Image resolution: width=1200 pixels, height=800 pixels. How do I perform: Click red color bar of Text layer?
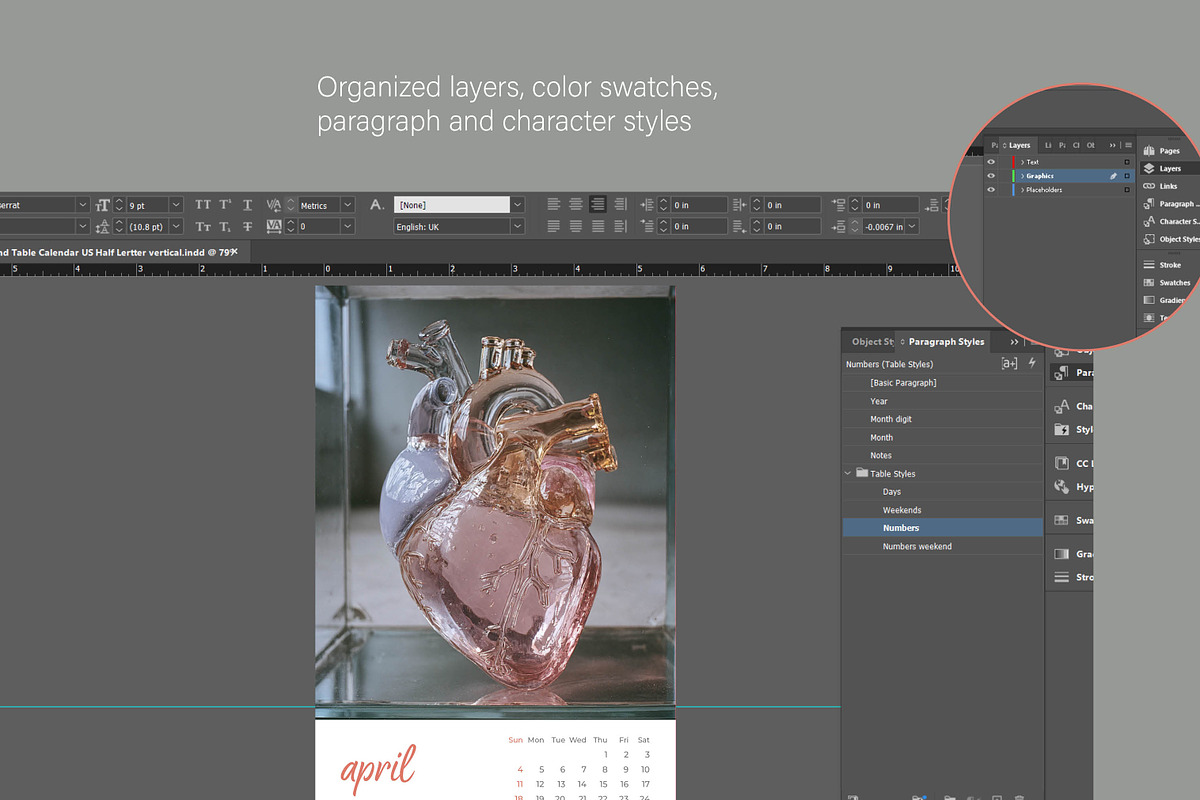pos(1014,162)
